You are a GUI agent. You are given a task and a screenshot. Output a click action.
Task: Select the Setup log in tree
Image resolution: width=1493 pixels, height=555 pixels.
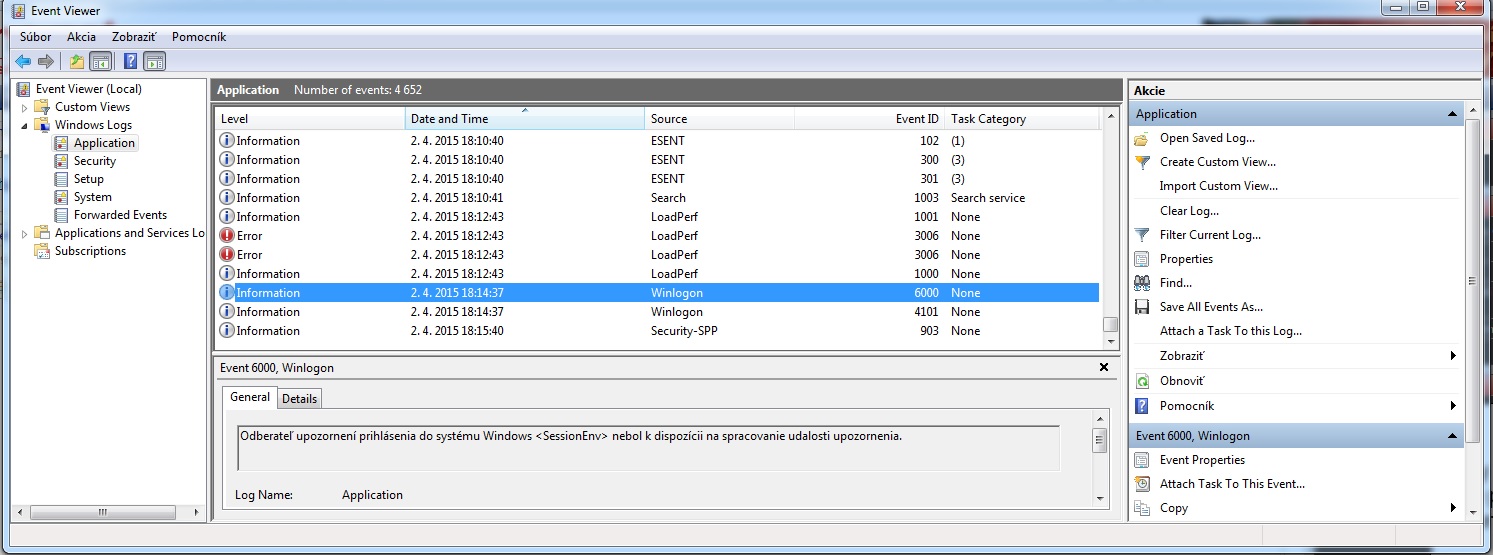[88, 179]
